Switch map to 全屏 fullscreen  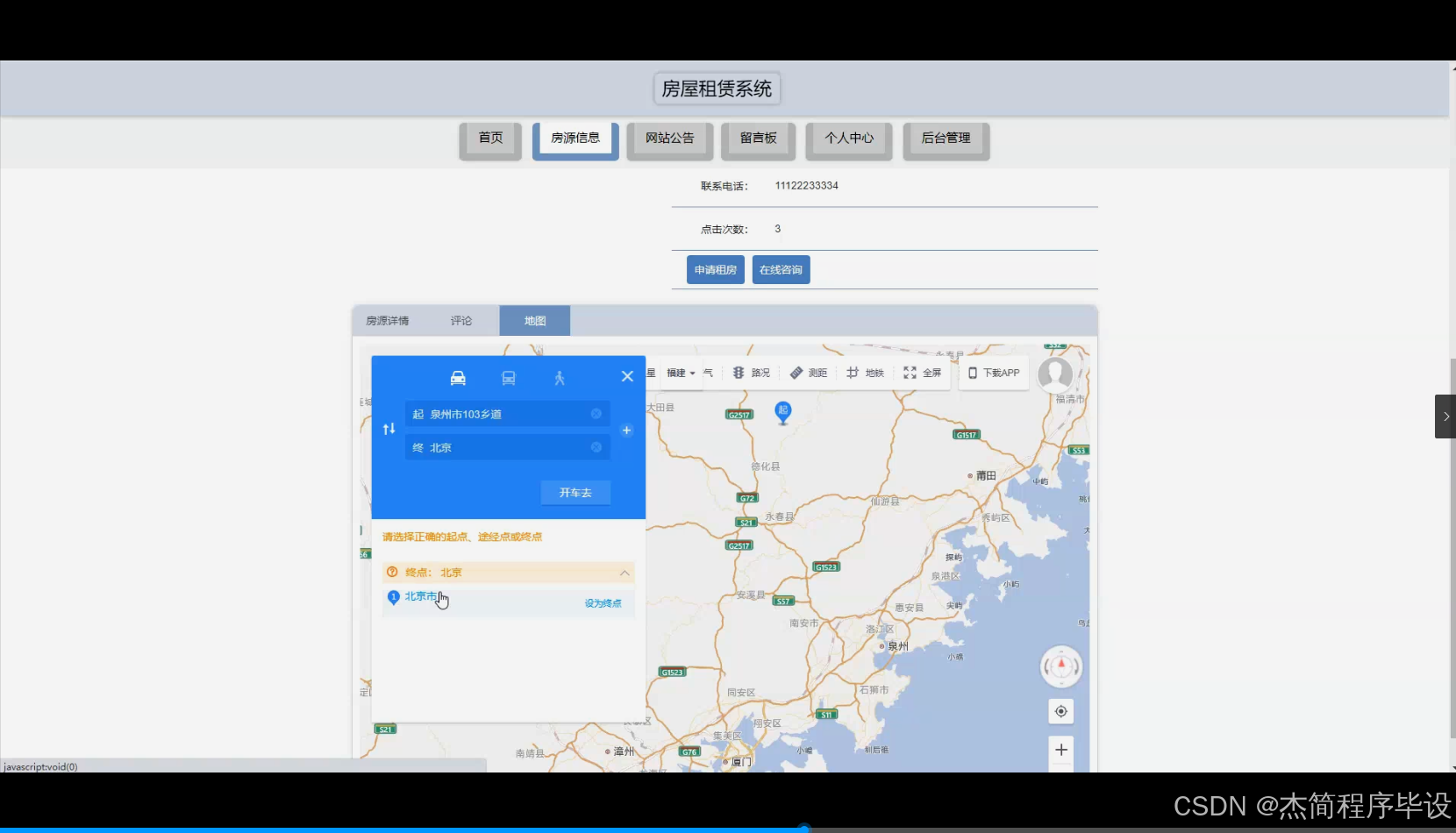pyautogui.click(x=923, y=373)
